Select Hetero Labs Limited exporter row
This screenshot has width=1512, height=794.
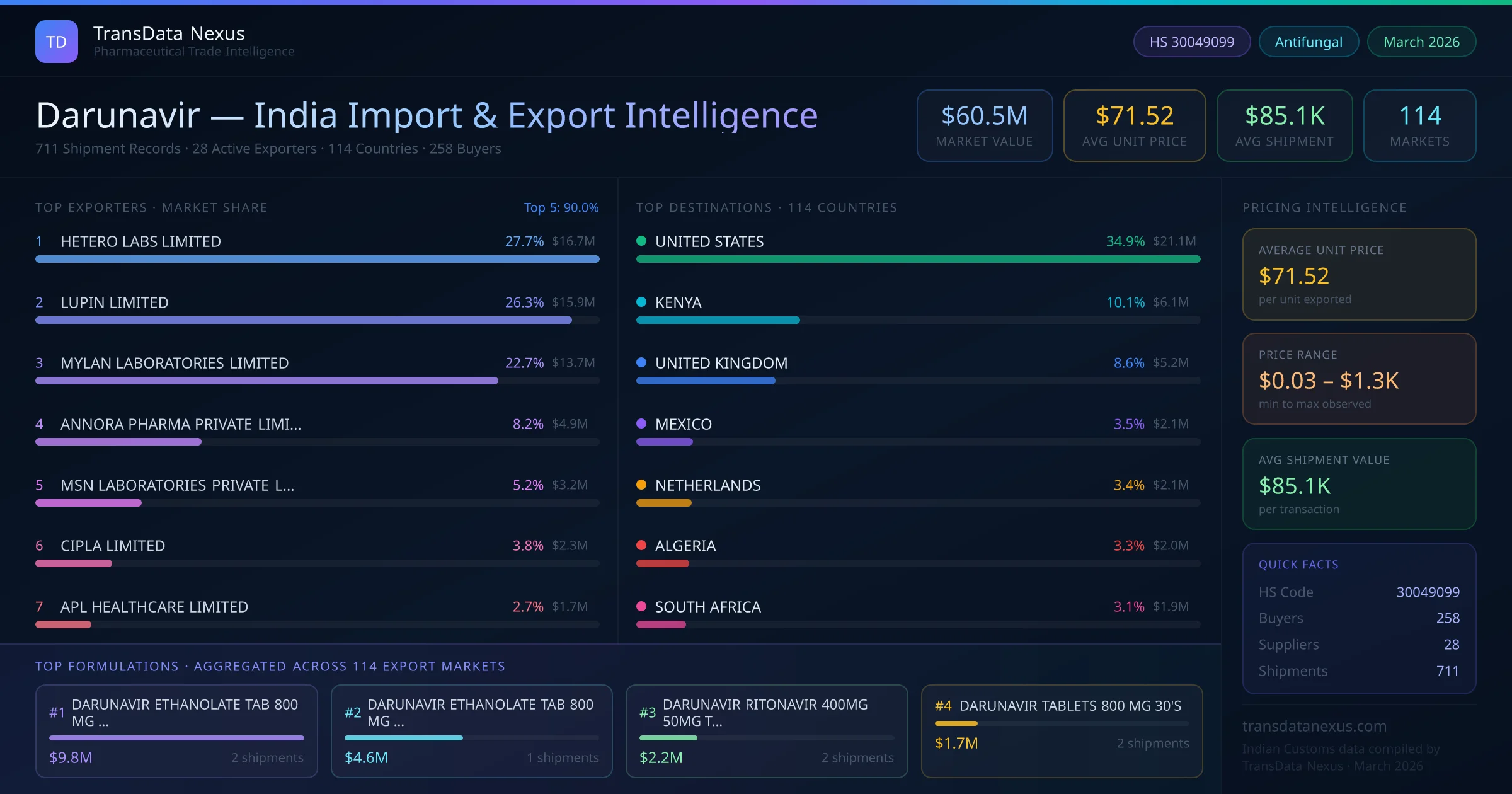pos(140,241)
